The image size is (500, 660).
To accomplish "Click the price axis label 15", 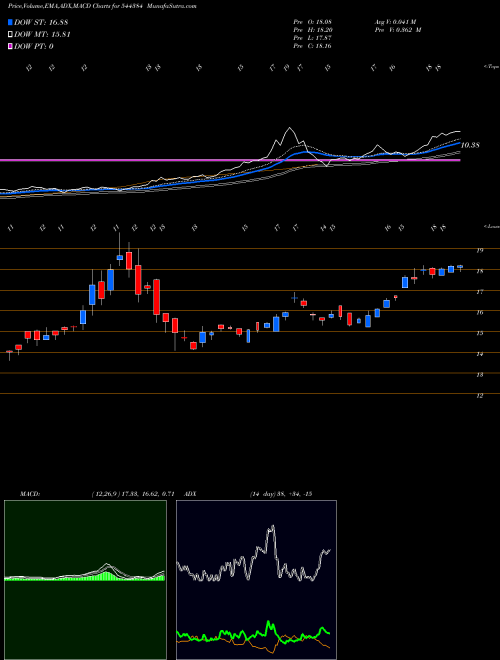I will (x=479, y=333).
